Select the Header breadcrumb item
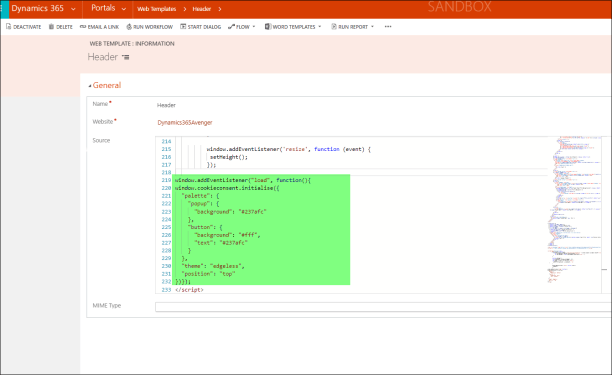Screen dimensions: 612x375 tap(201, 9)
